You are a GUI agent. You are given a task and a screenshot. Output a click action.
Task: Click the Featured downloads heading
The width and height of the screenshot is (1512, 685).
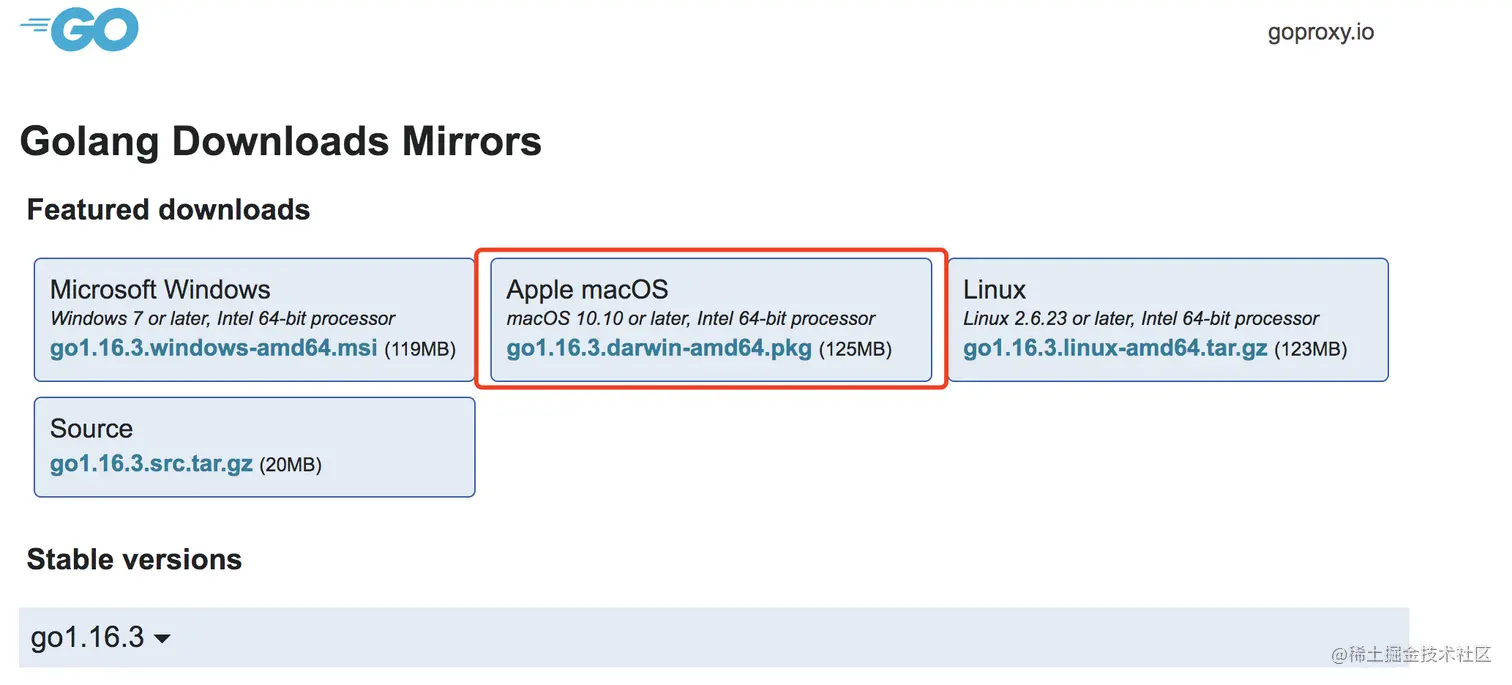tap(168, 210)
